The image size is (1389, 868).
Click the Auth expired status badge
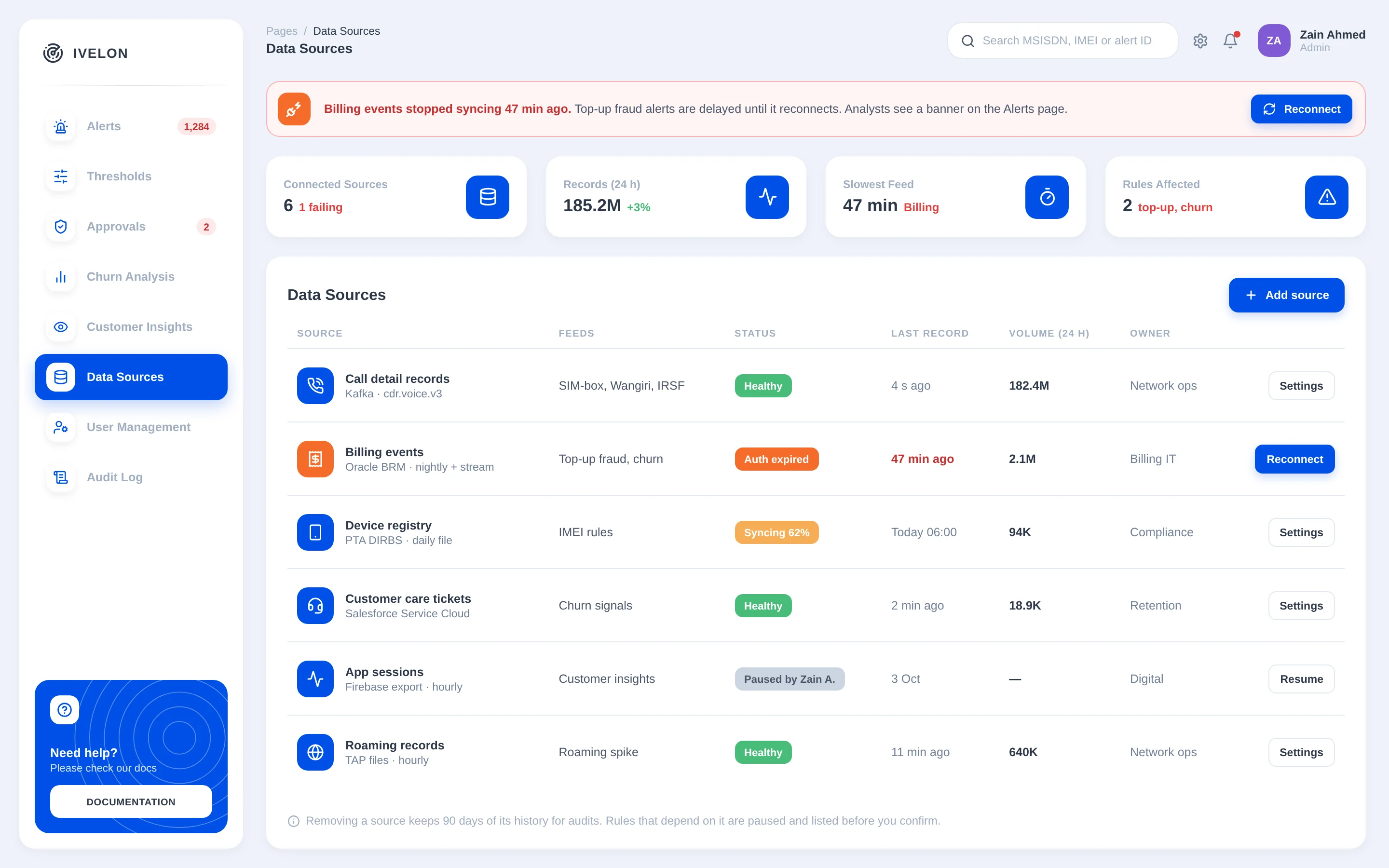click(x=776, y=459)
